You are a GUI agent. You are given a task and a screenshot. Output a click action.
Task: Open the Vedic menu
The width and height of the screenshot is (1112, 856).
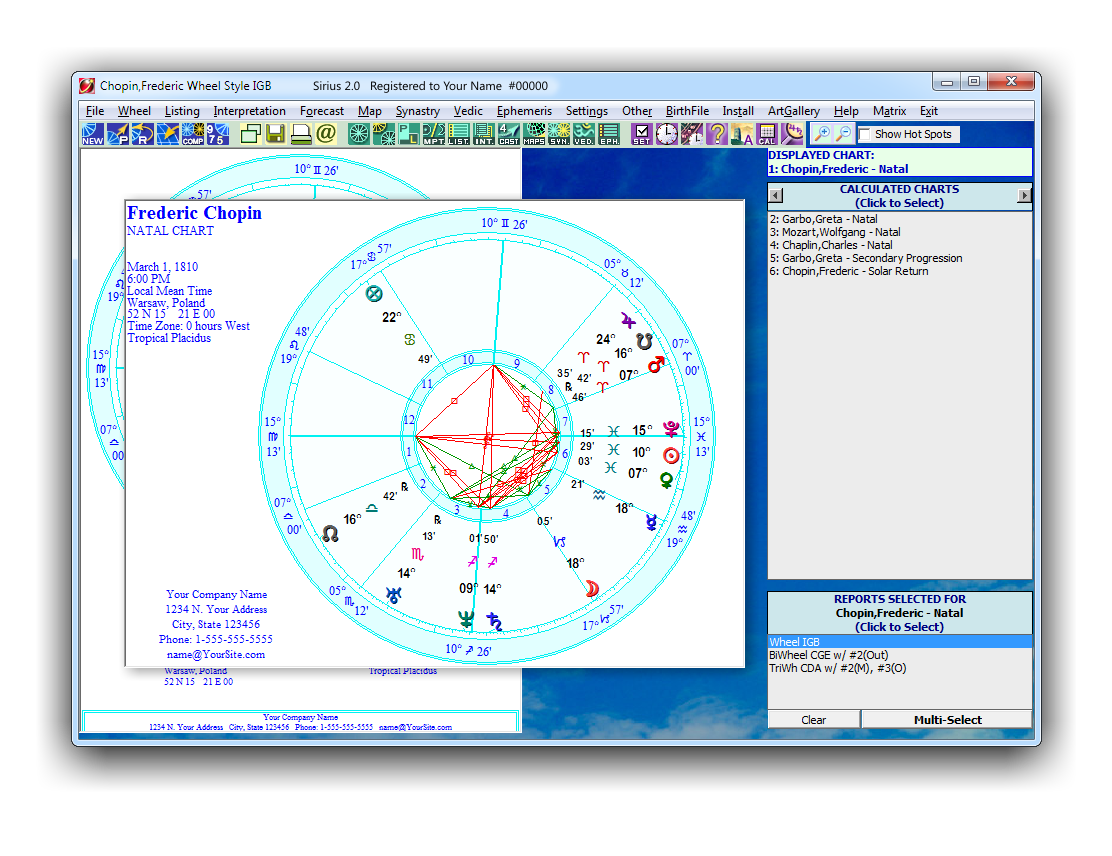click(468, 111)
